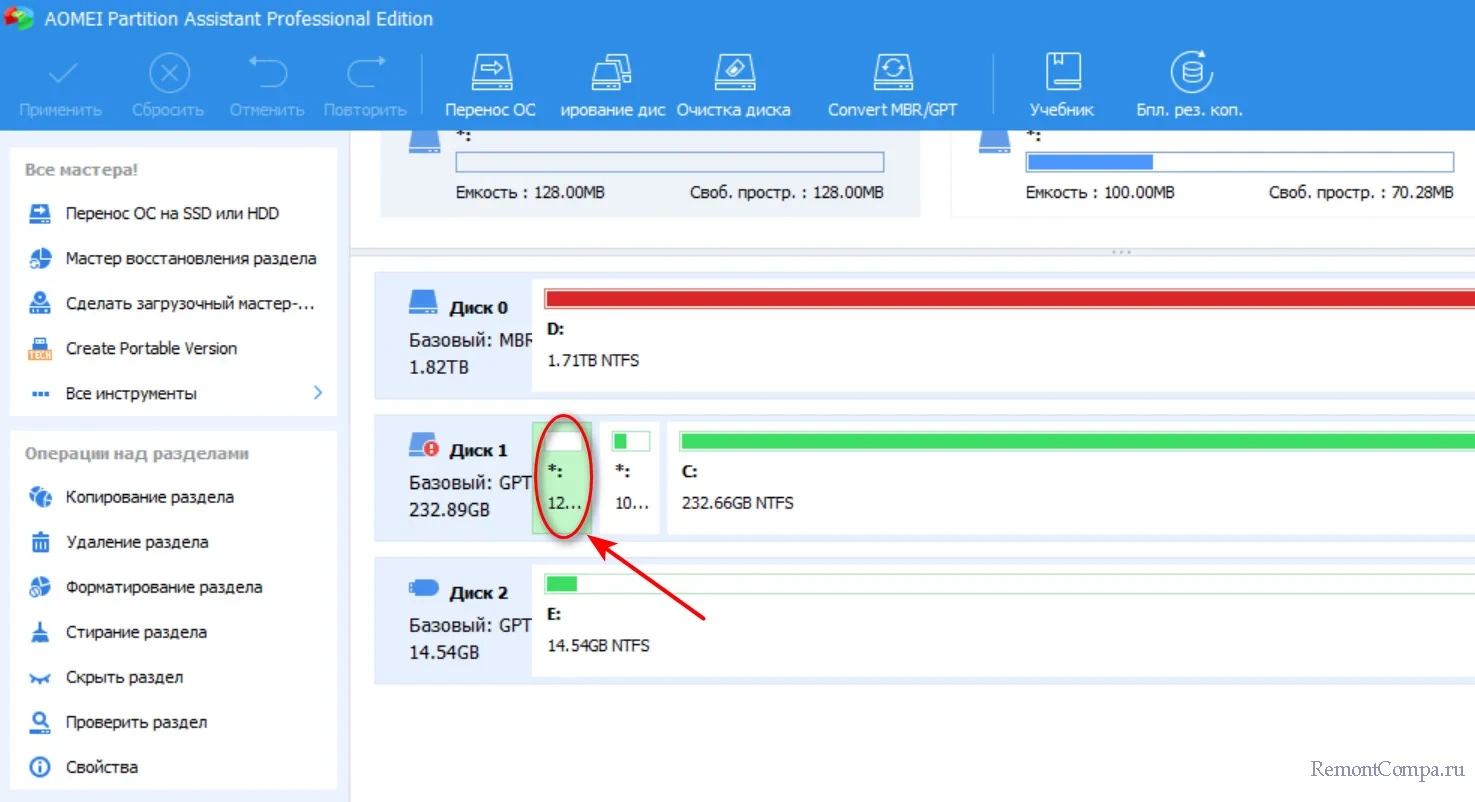Open the Очистка диска wipe tool

pyautogui.click(x=733, y=74)
